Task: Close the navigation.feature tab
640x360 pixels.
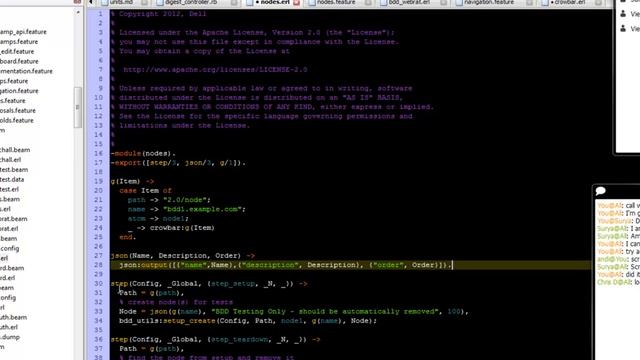Action: (529, 2)
